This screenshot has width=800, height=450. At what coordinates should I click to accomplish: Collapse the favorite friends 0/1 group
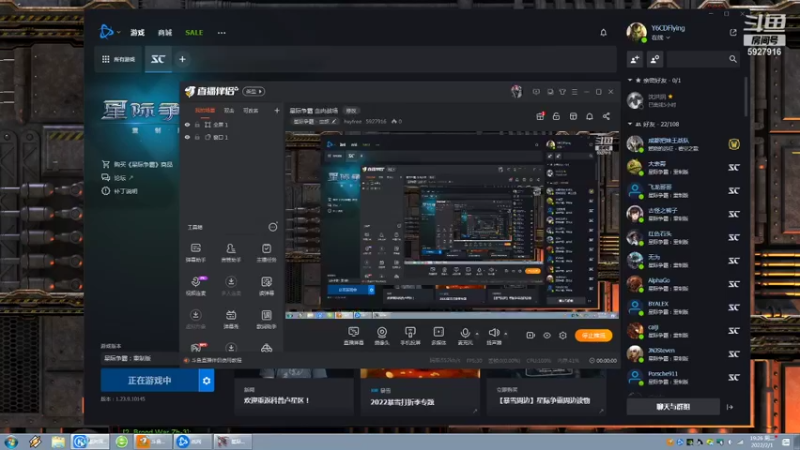[630, 80]
